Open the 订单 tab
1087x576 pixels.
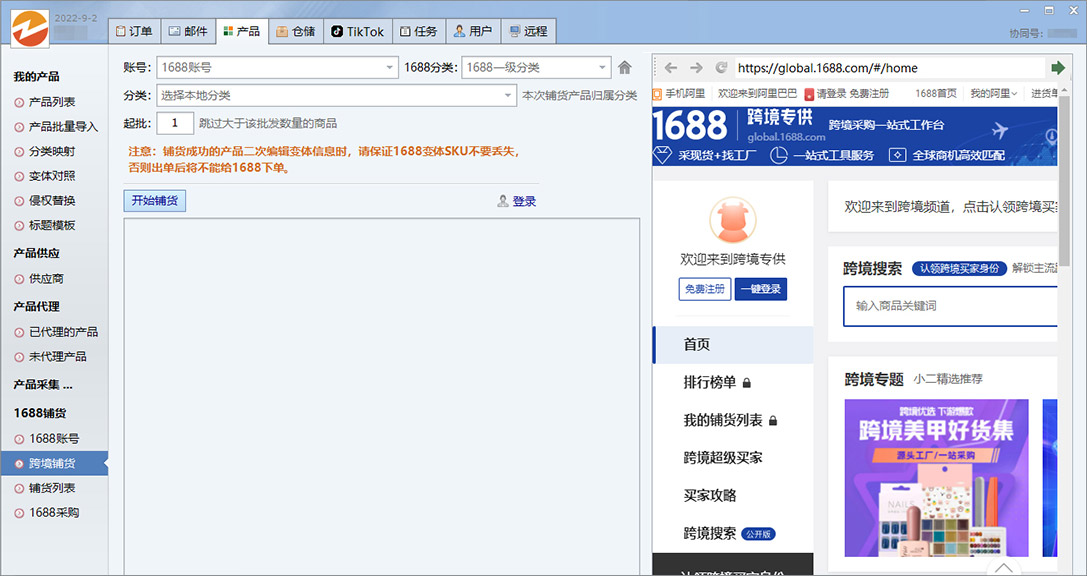[134, 31]
